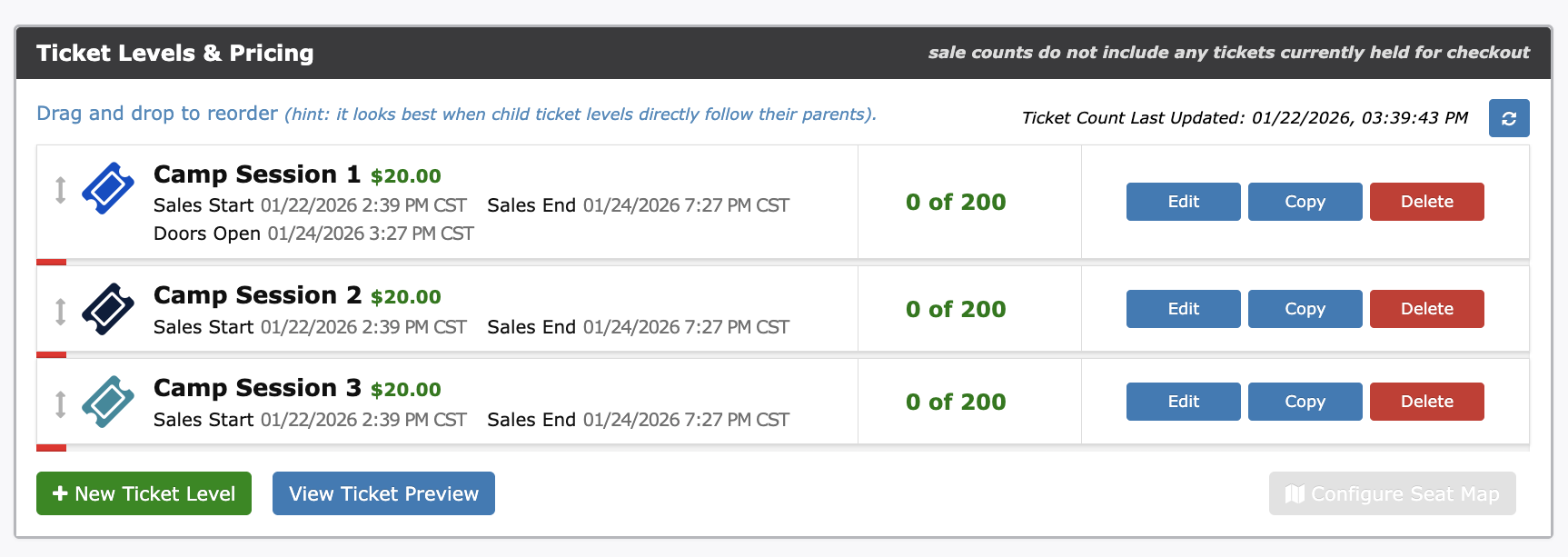This screenshot has height=557, width=1568.
Task: Copy the Camp Session 3 ticket level
Action: pyautogui.click(x=1305, y=402)
